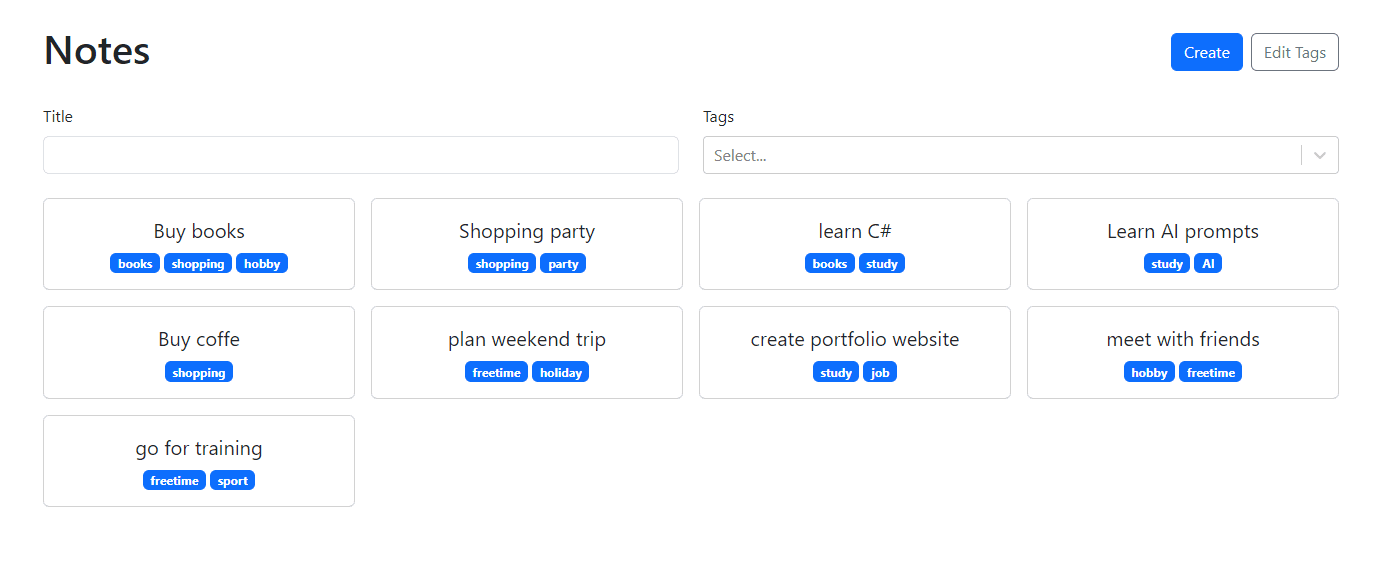This screenshot has width=1395, height=577.
Task: Open the Learn AI prompts note
Action: click(x=1182, y=232)
